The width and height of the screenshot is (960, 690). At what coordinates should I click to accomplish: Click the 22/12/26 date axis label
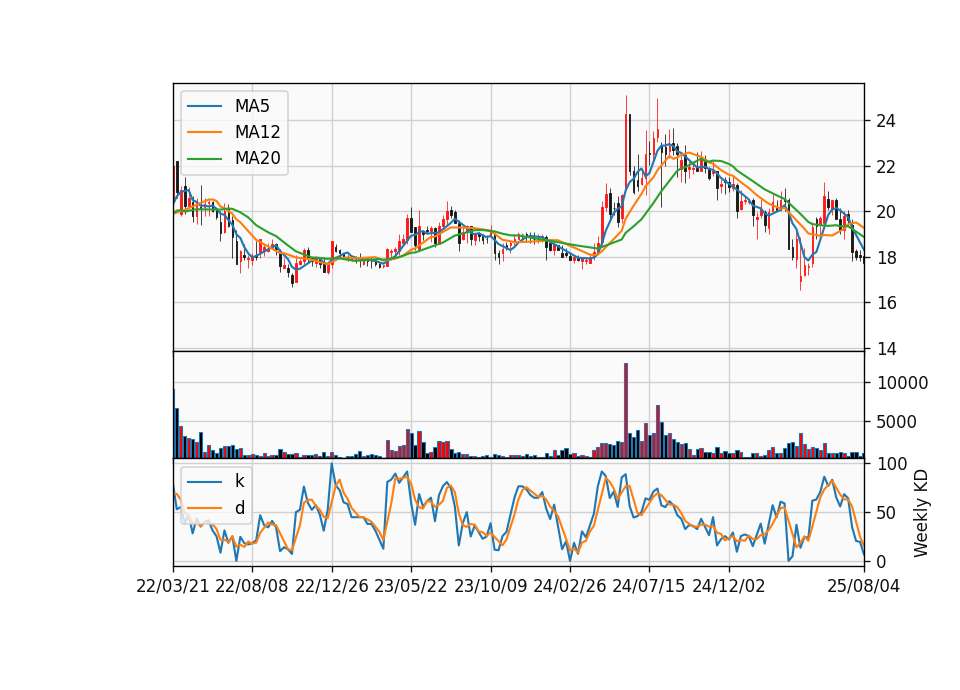(x=332, y=586)
